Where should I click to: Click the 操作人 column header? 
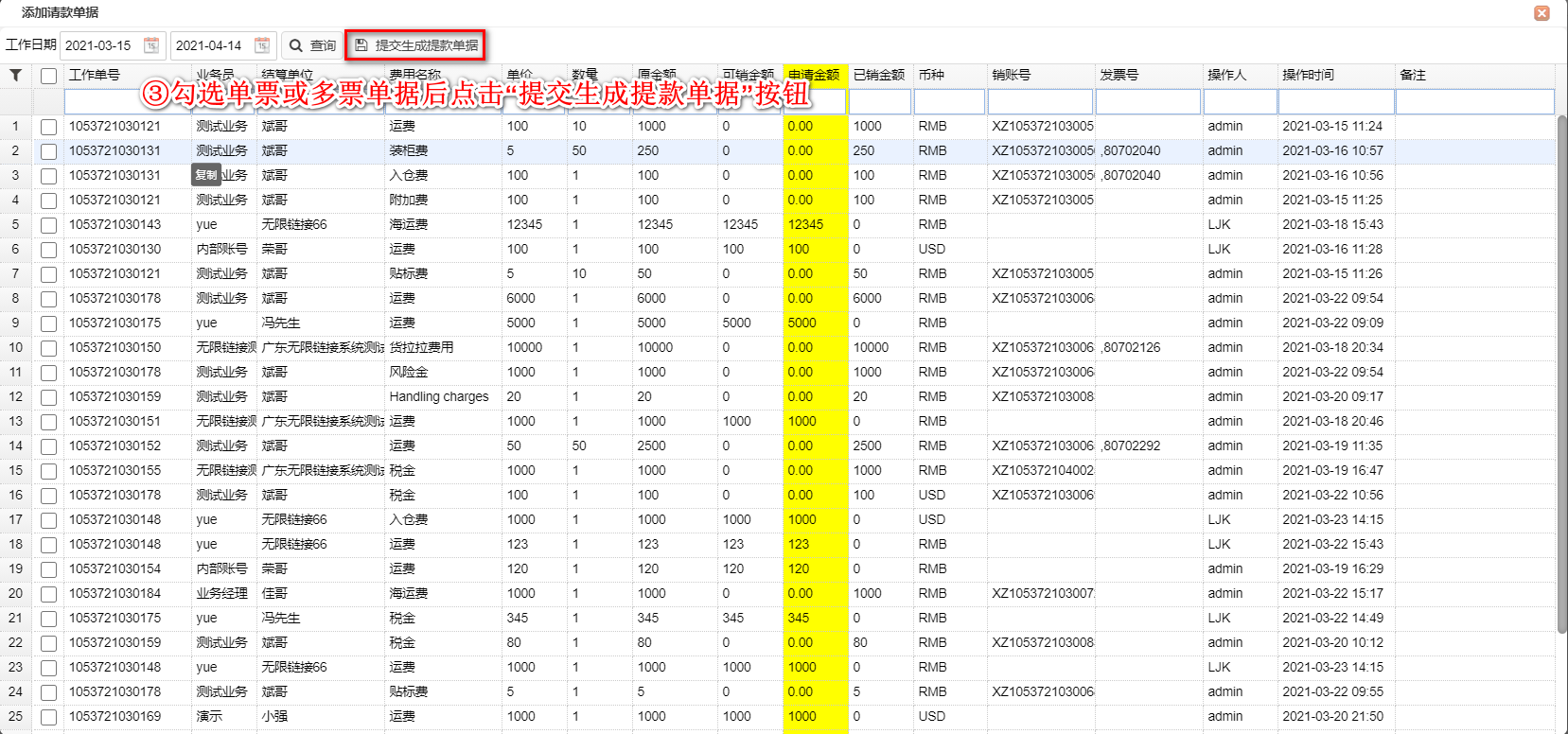(1226, 76)
